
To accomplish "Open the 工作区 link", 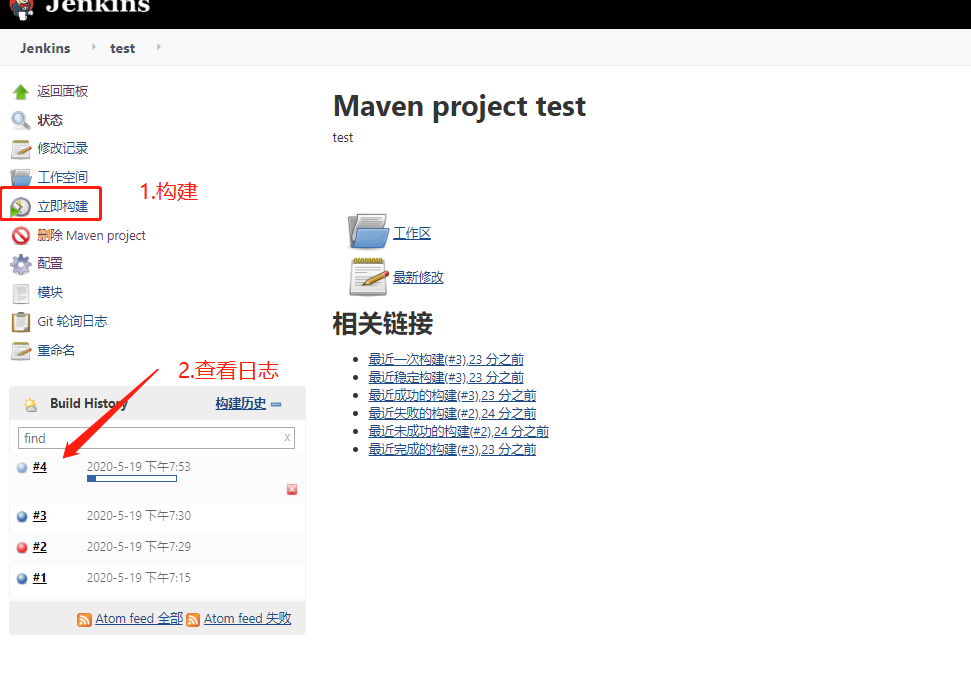I will (412, 233).
